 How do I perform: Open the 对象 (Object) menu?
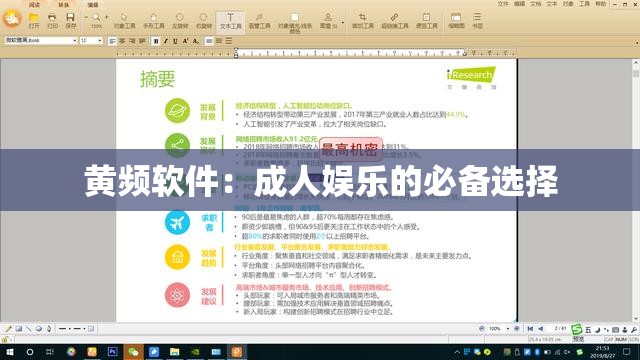568,4
